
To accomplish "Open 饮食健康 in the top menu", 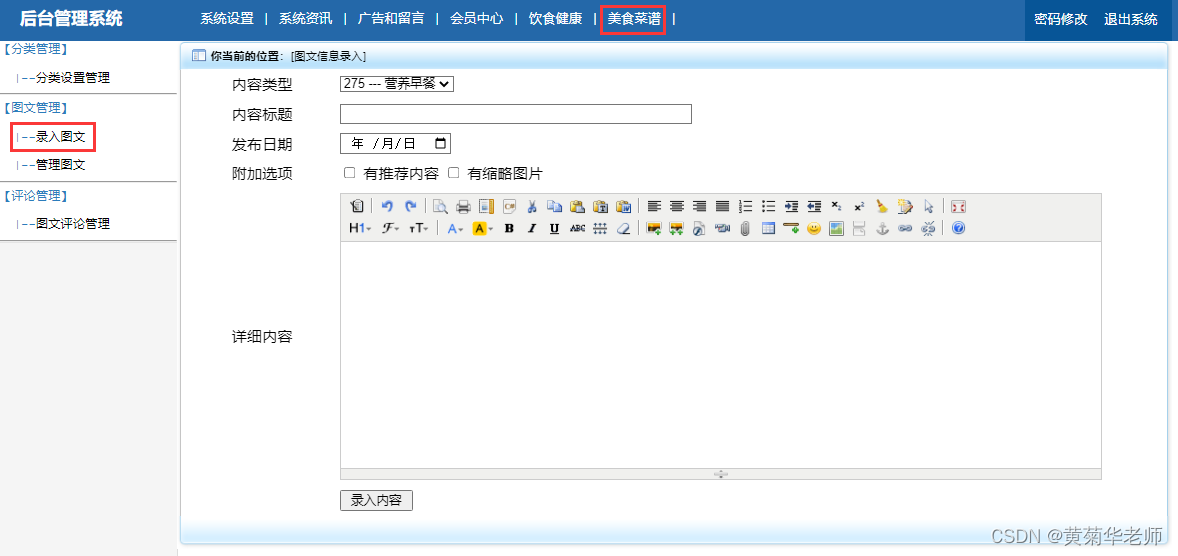I will [x=555, y=19].
